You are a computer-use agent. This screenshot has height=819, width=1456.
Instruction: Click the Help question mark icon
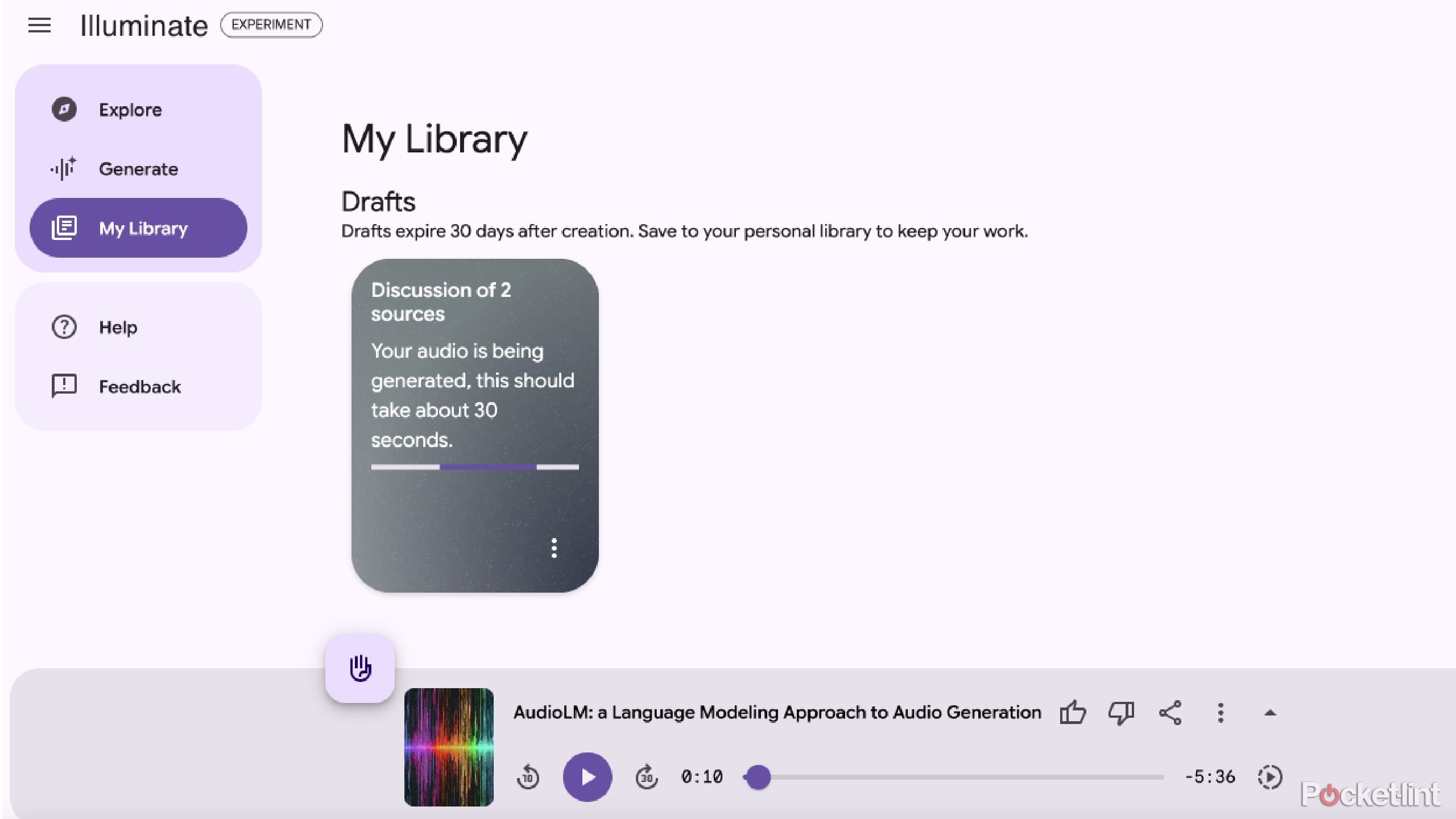(64, 327)
